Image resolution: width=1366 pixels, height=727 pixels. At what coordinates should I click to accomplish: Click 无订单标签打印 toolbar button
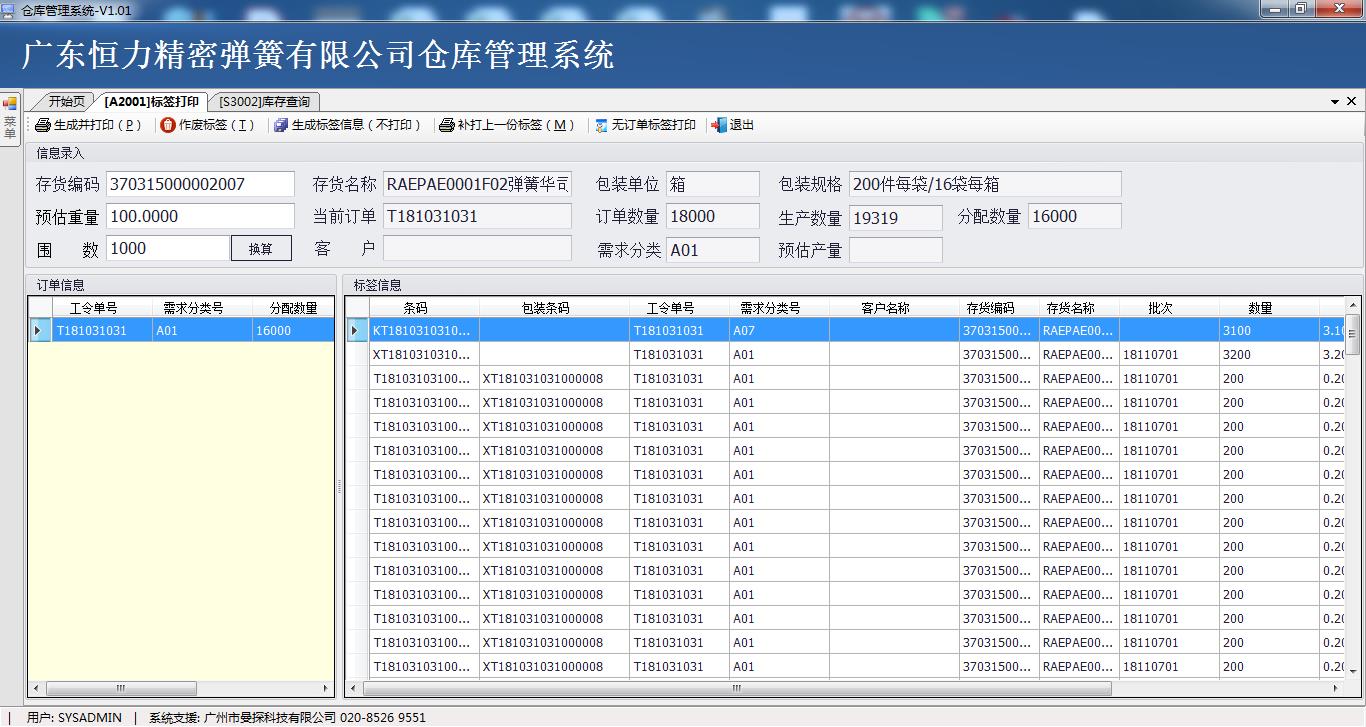click(x=645, y=125)
